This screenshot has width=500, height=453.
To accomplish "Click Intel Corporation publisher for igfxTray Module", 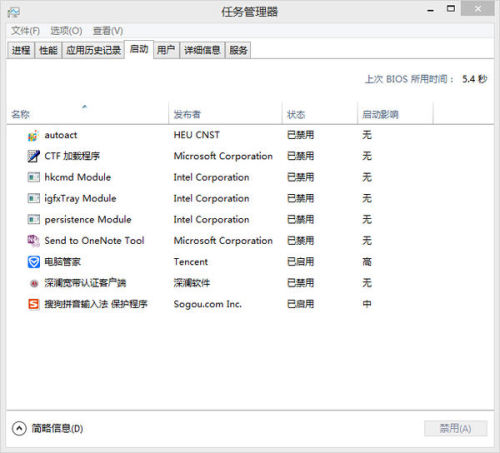I will pos(211,198).
